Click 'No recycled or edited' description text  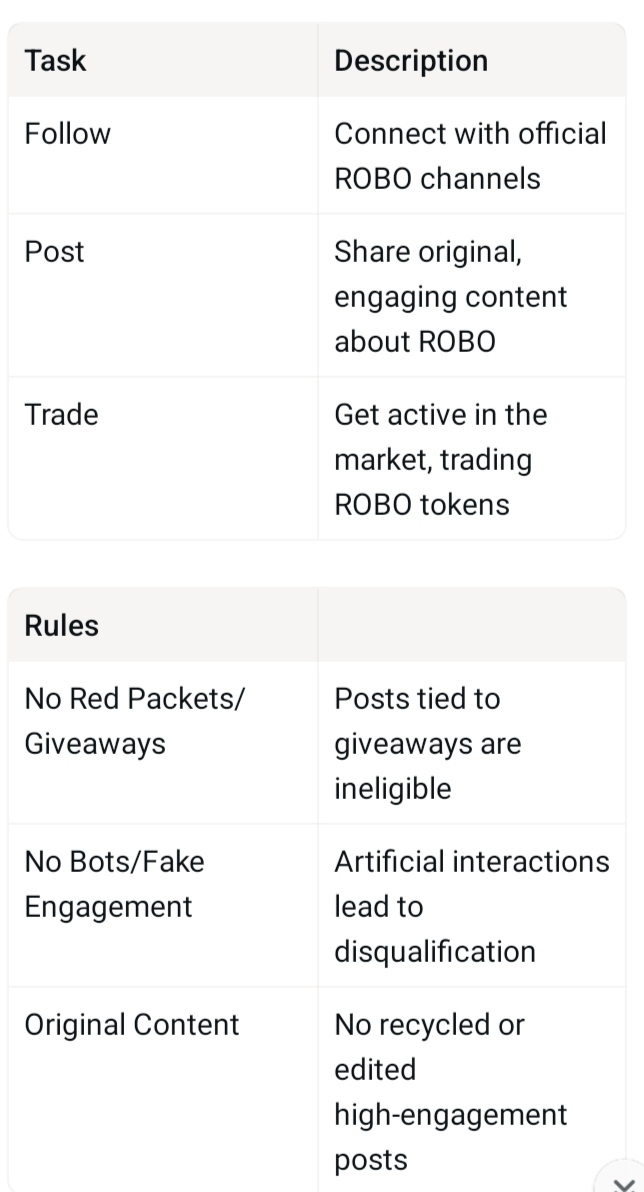pyautogui.click(x=429, y=1047)
